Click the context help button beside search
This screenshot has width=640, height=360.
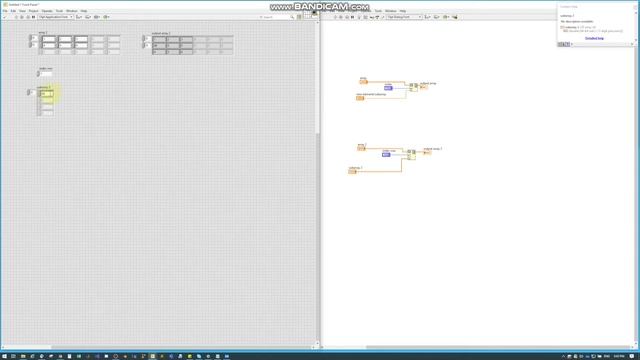point(299,17)
